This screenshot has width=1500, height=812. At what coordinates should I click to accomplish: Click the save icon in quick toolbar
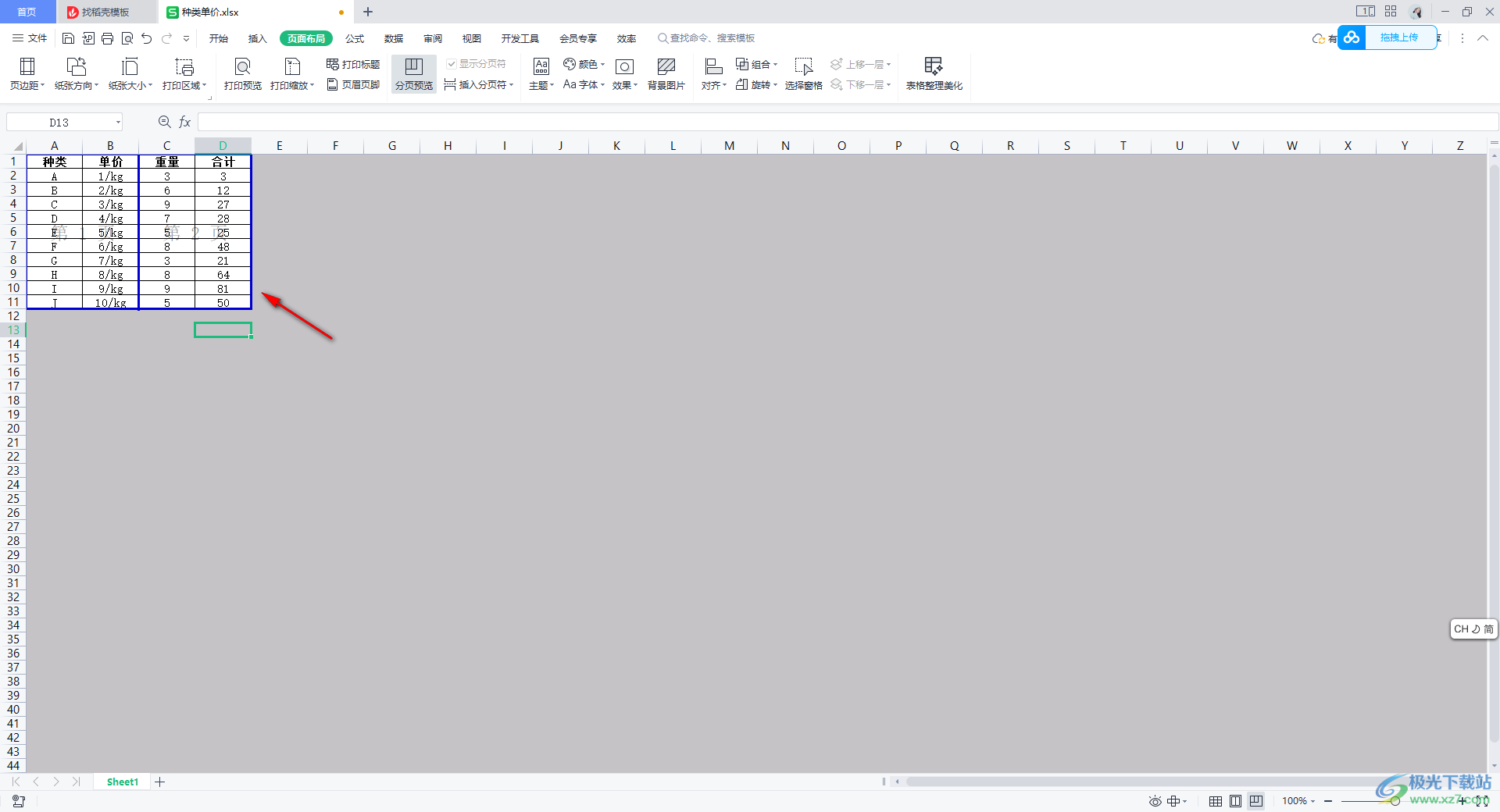pos(68,38)
